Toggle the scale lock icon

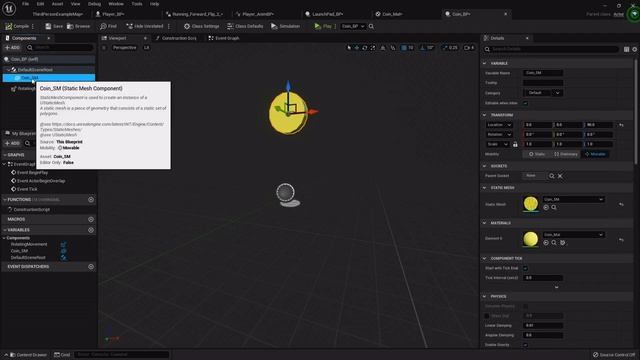pyautogui.click(x=515, y=144)
